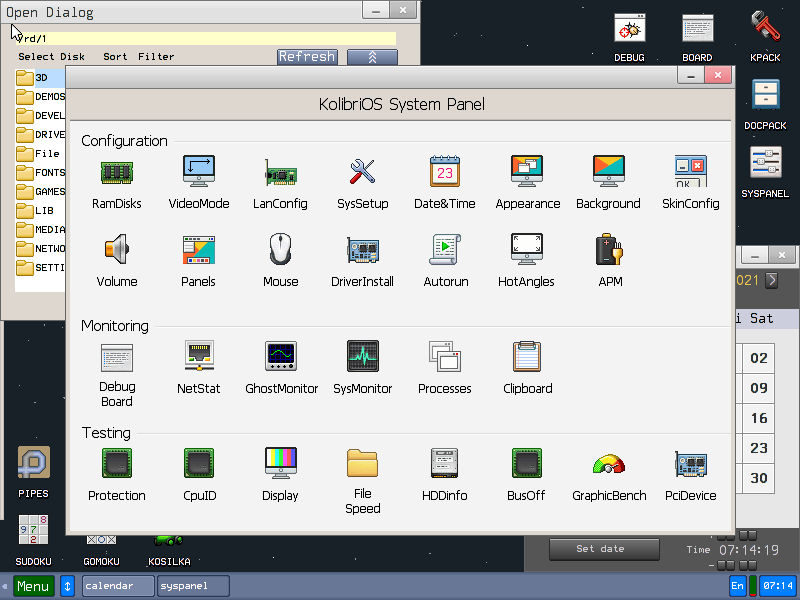
Task: Select the 3D folder in Open Dialog
Action: point(40,78)
